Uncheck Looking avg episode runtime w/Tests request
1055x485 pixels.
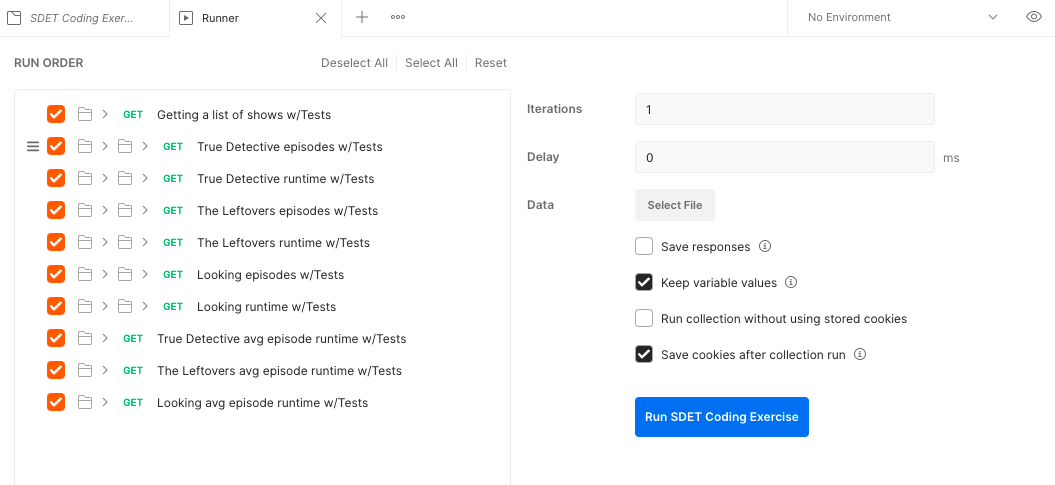(x=56, y=402)
